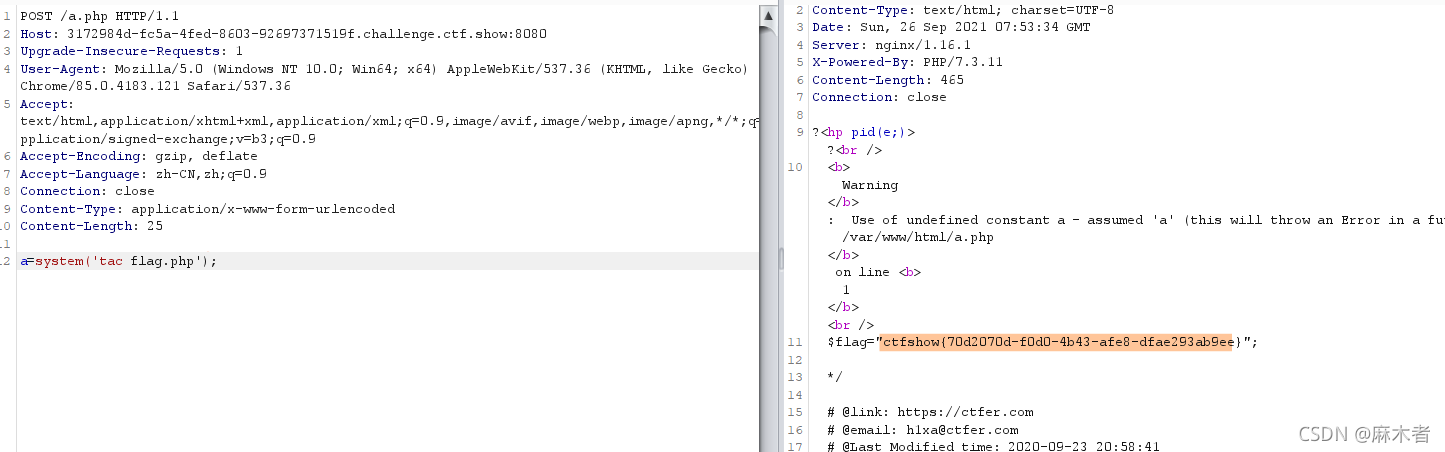Click the '/var/www/html/a.php' path text
This screenshot has width=1445, height=452.
pyautogui.click(x=918, y=237)
